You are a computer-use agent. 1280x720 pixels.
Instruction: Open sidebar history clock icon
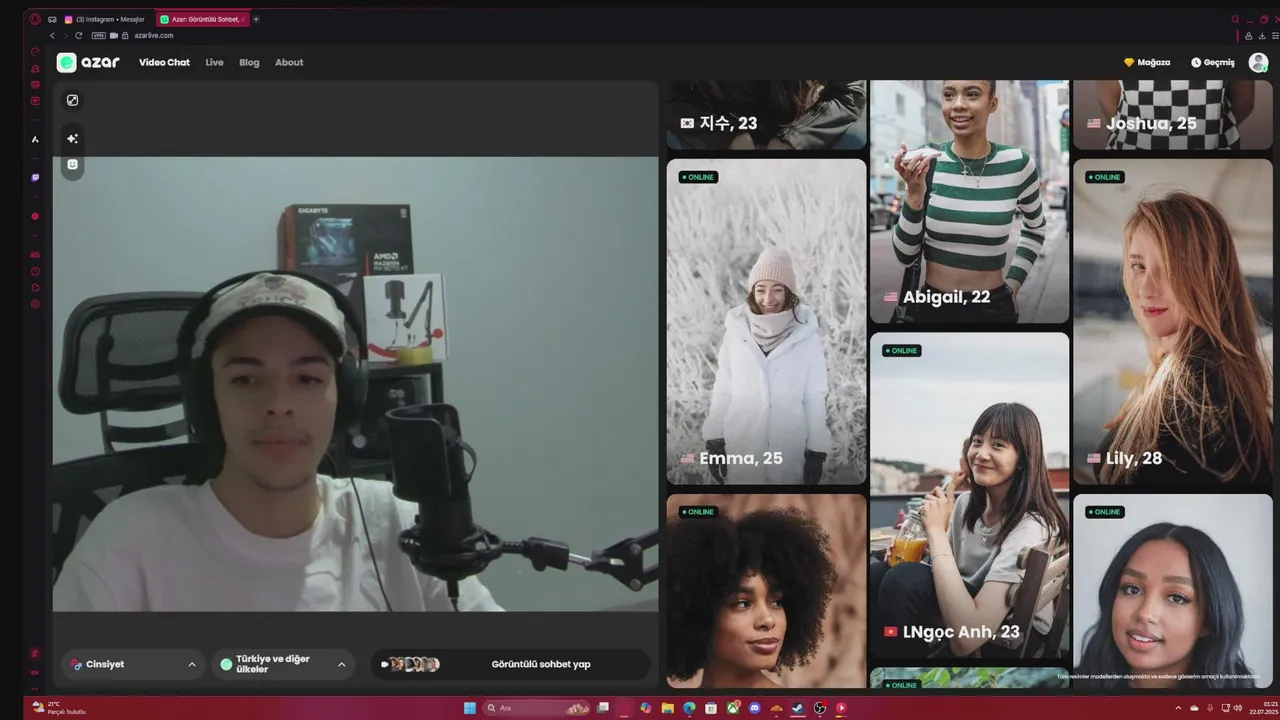point(35,271)
